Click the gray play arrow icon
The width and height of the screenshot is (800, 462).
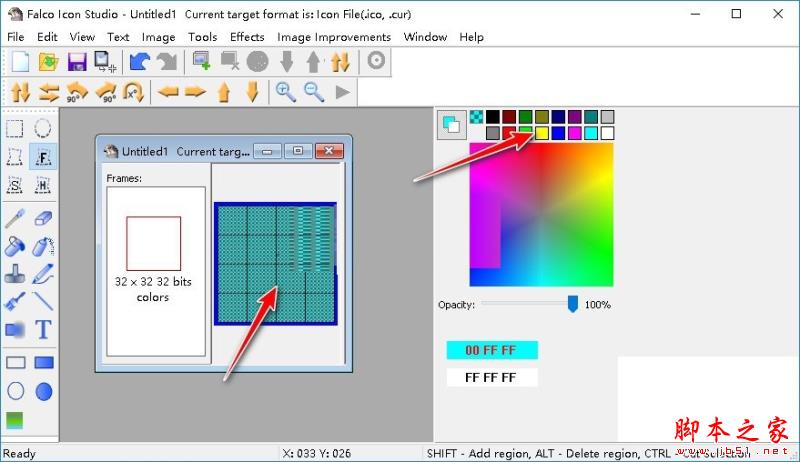343,92
